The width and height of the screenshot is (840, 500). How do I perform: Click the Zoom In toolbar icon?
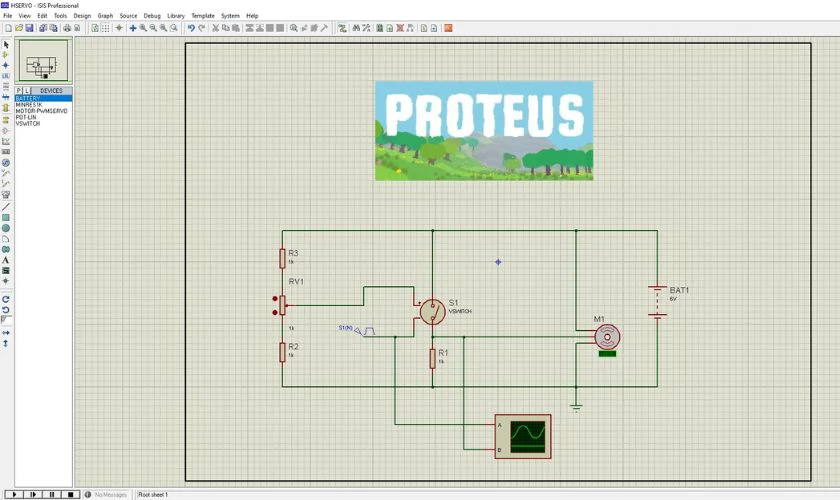coord(143,28)
